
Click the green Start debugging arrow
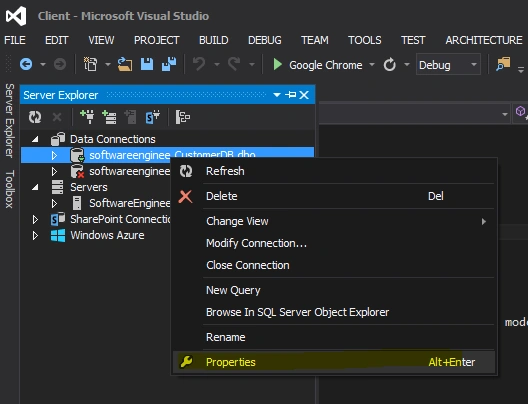tap(277, 64)
